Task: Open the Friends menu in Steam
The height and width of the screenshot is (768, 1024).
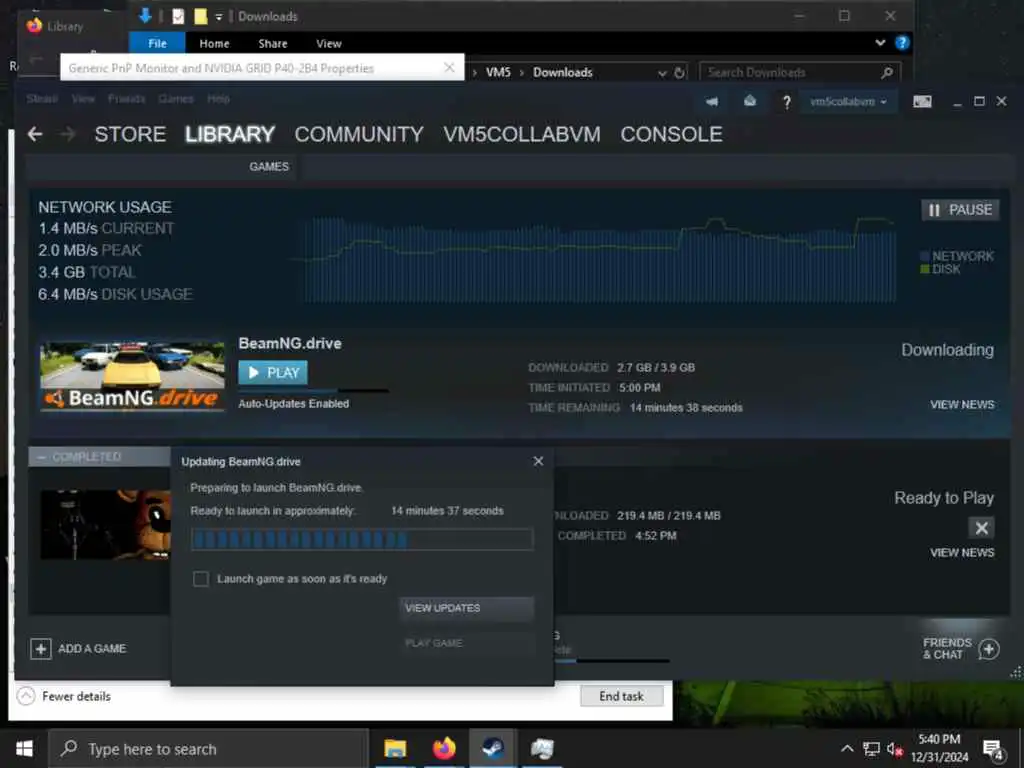Action: pyautogui.click(x=126, y=99)
